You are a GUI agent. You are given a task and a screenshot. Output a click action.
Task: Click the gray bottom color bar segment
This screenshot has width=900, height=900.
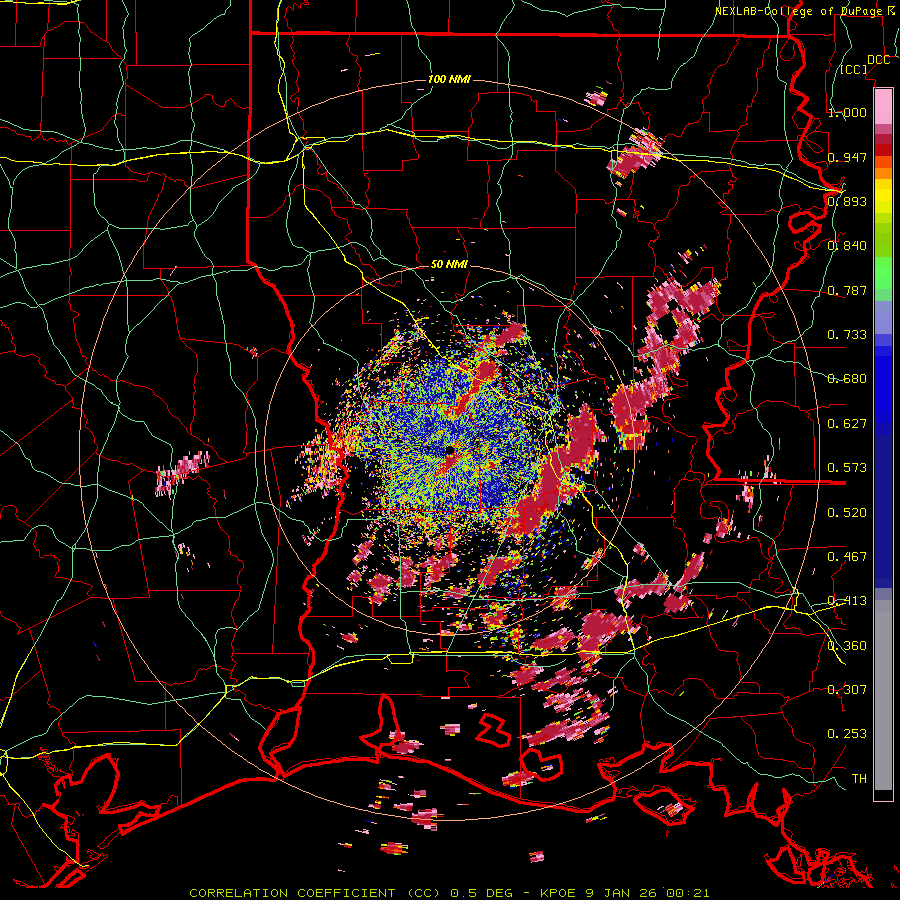[x=883, y=695]
